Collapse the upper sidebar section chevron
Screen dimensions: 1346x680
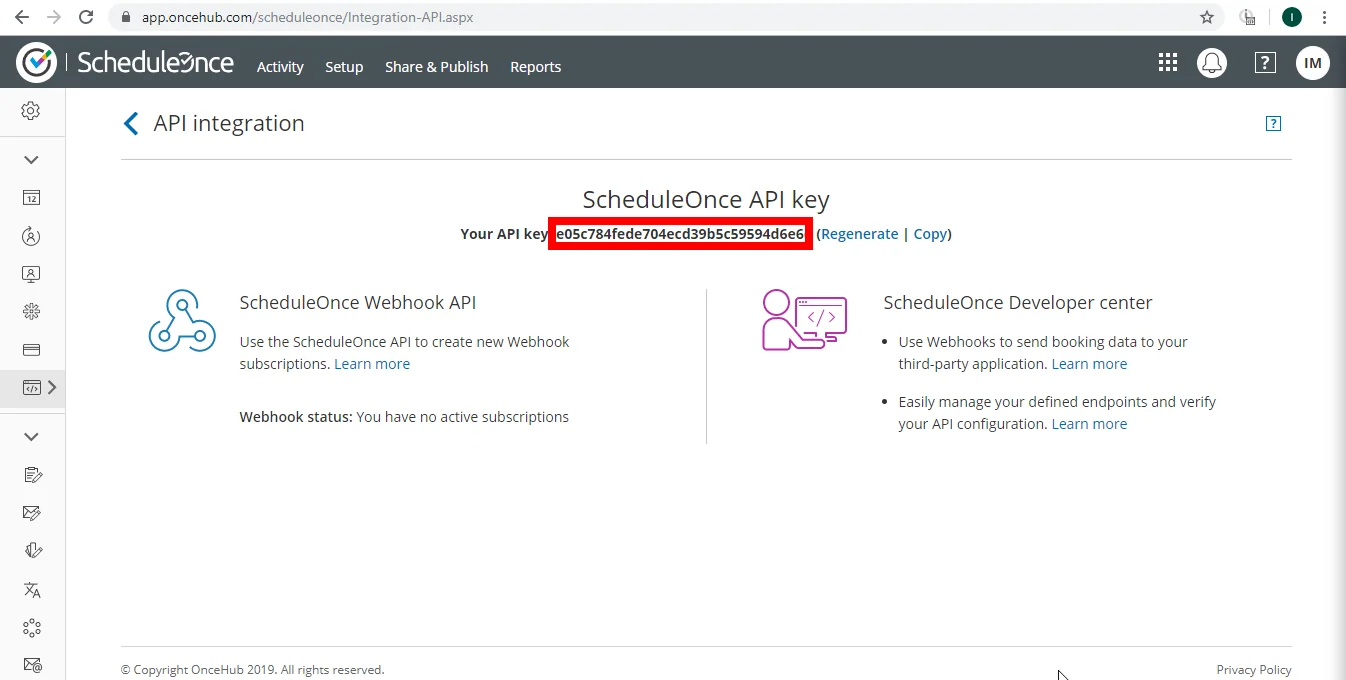tap(31, 160)
